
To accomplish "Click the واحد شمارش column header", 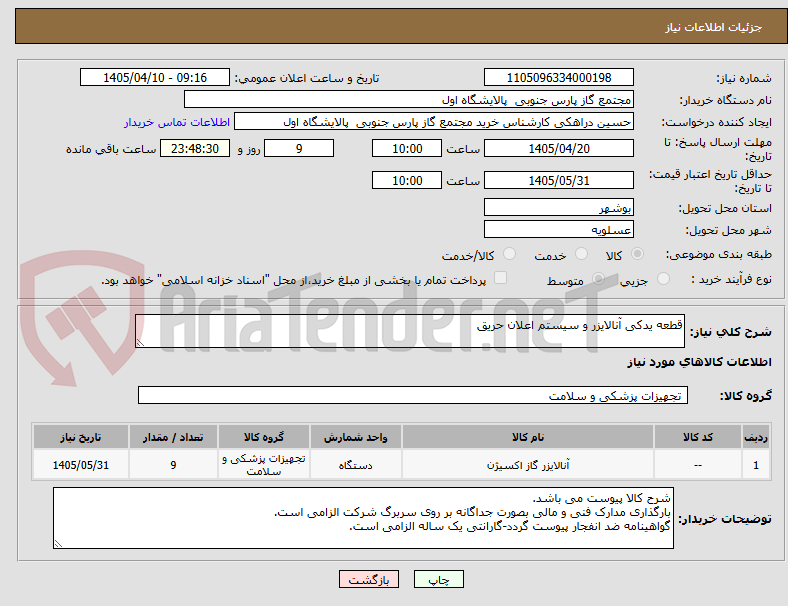I will [x=356, y=437].
